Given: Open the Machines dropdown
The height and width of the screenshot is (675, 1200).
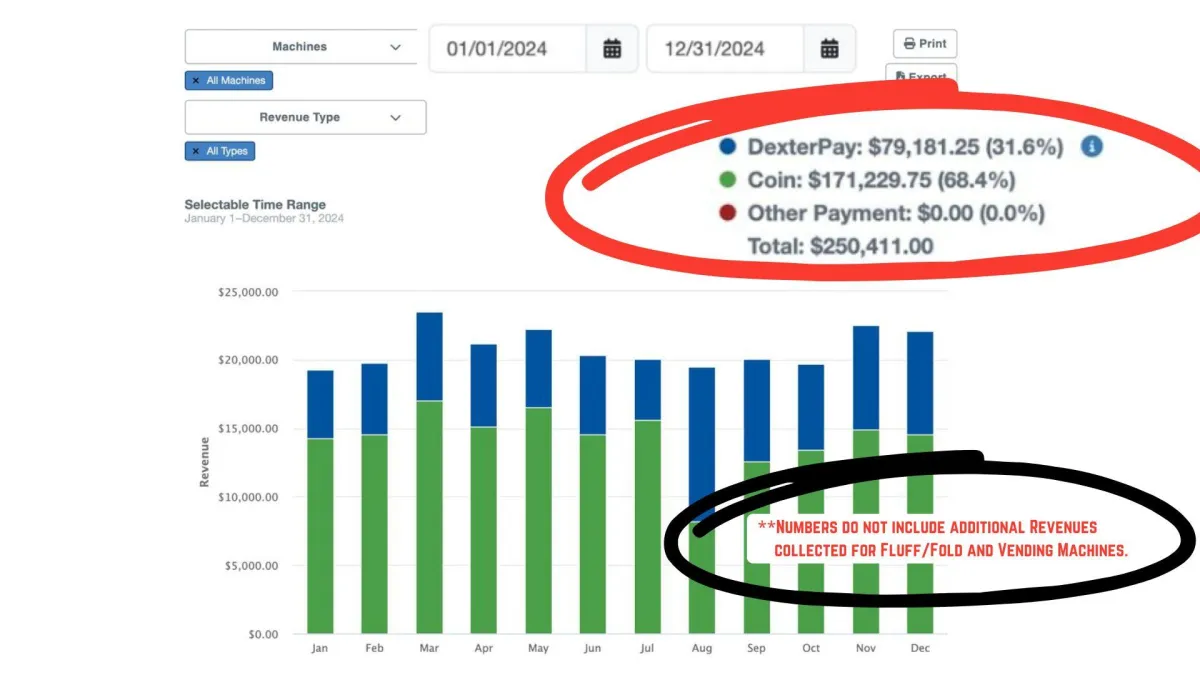Looking at the screenshot, I should coord(301,47).
